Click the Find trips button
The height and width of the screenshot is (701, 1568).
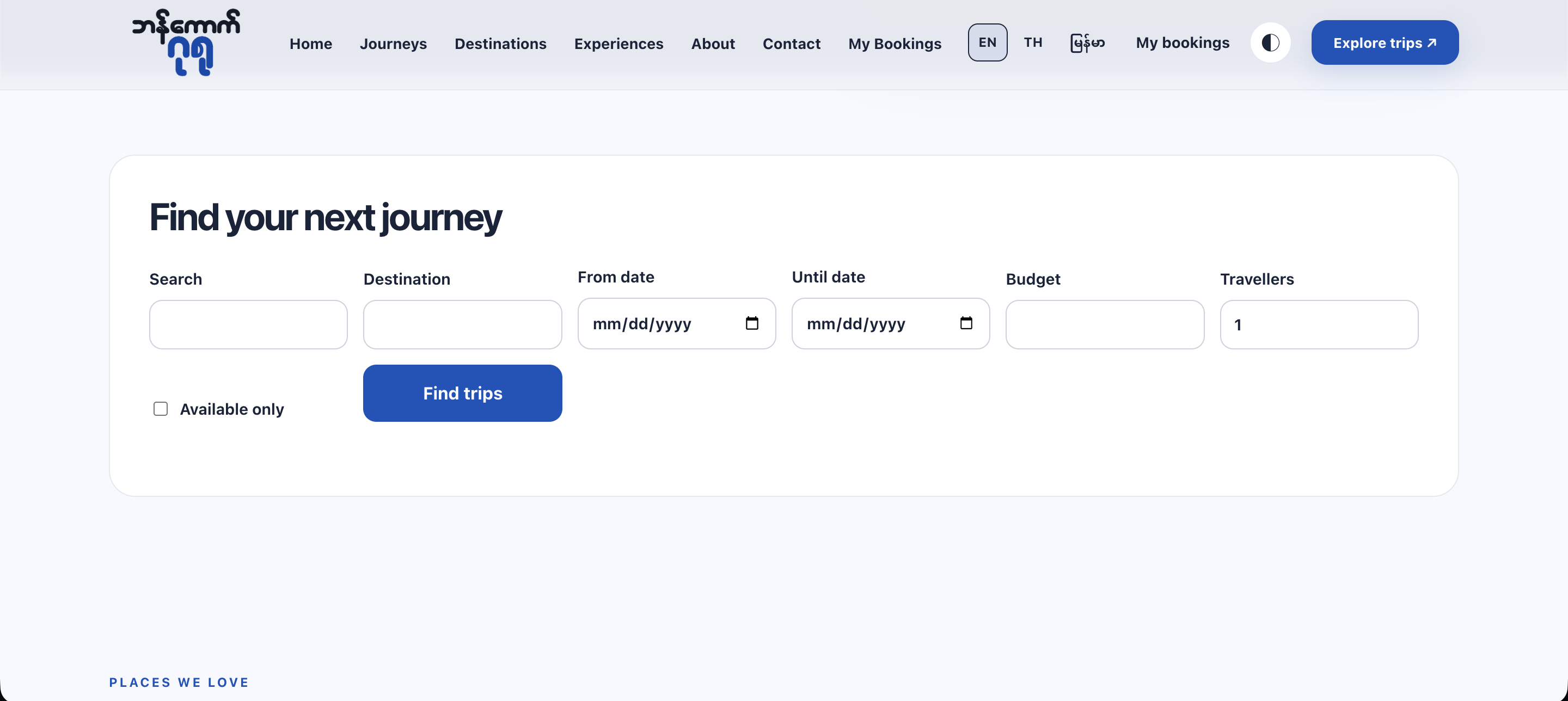463,393
